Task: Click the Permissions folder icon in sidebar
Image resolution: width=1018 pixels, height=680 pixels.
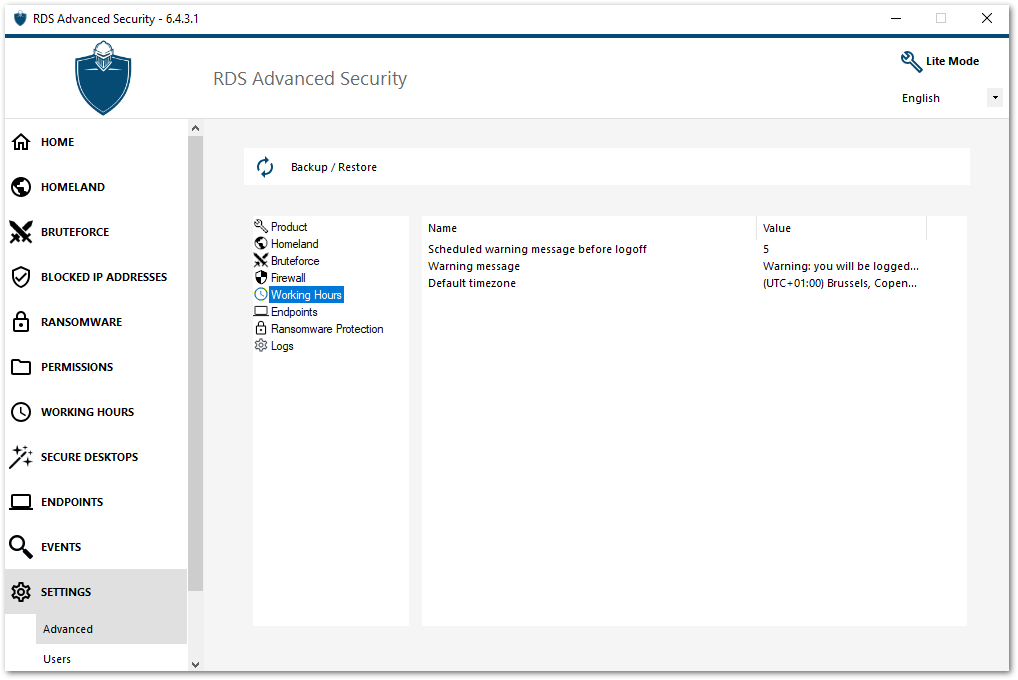Action: [21, 367]
